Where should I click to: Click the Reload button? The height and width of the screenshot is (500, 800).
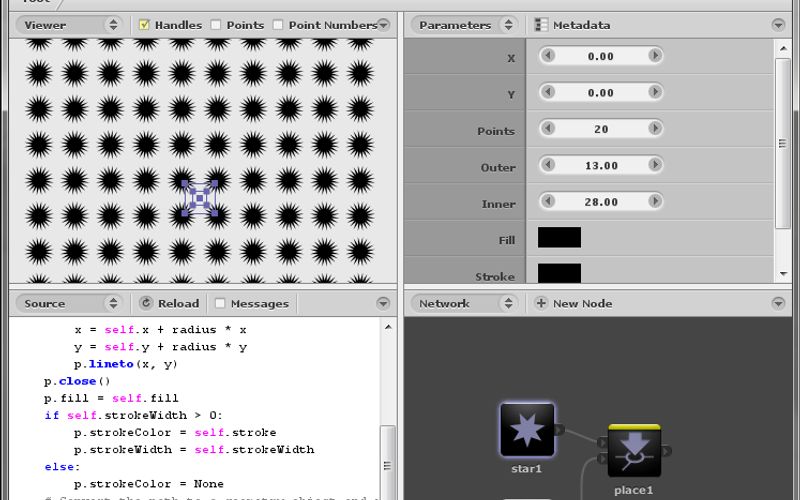pos(169,303)
